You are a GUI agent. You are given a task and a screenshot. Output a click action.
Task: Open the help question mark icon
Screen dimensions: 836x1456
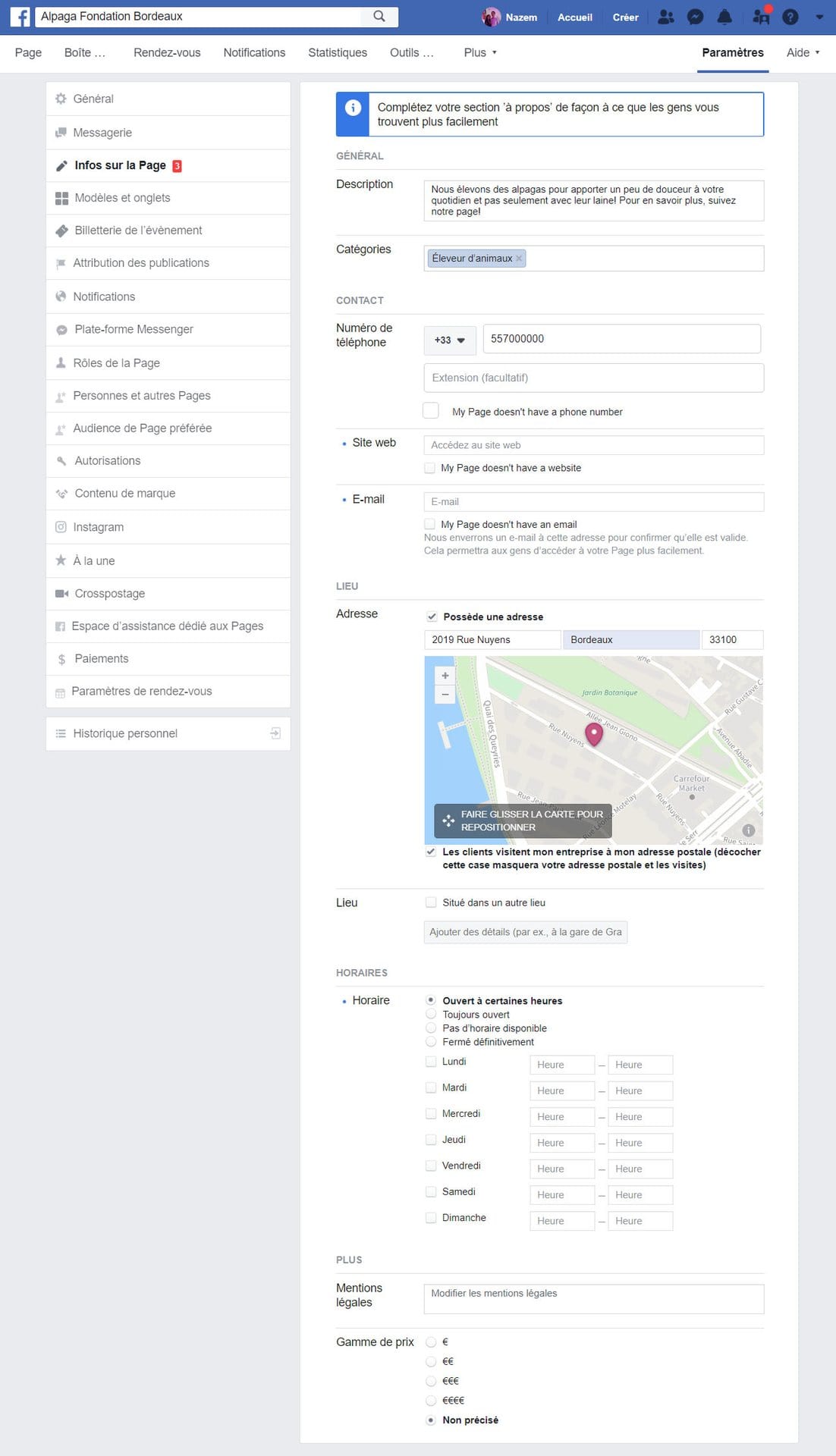click(790, 17)
